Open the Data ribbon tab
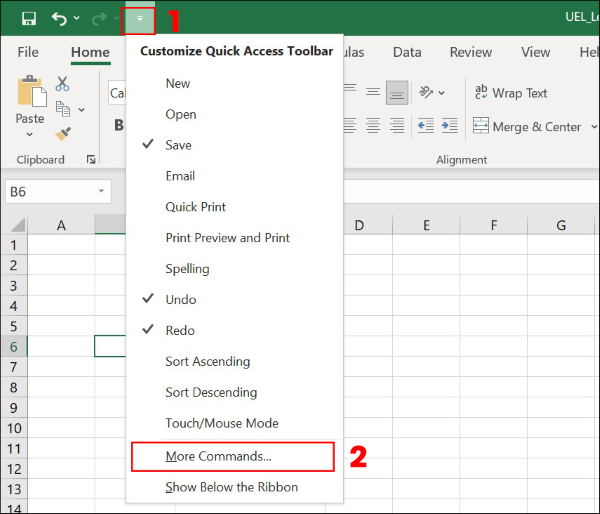600x514 pixels. 407,52
